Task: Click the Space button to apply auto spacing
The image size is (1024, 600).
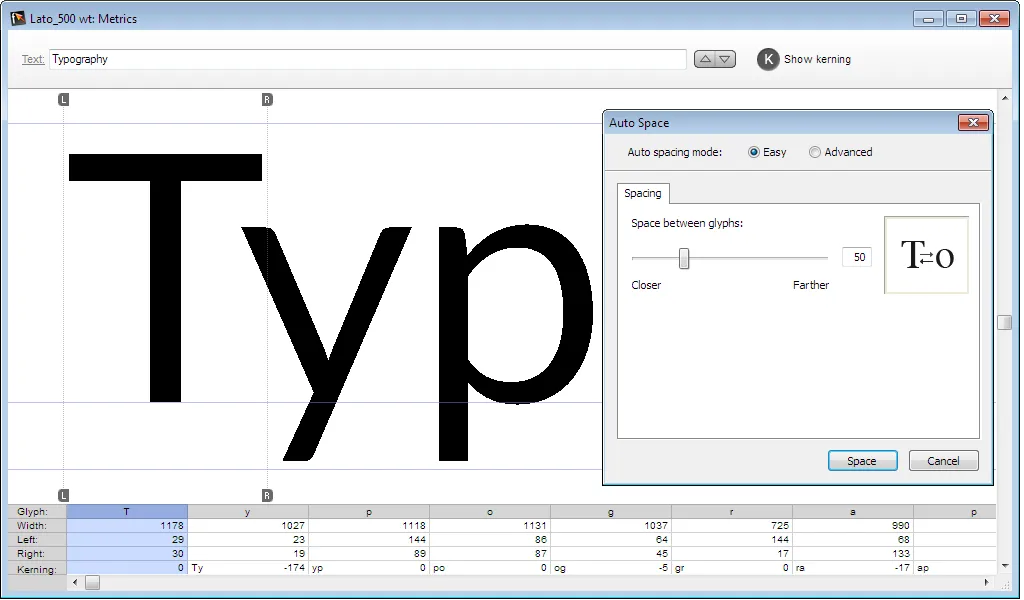Action: tap(862, 460)
